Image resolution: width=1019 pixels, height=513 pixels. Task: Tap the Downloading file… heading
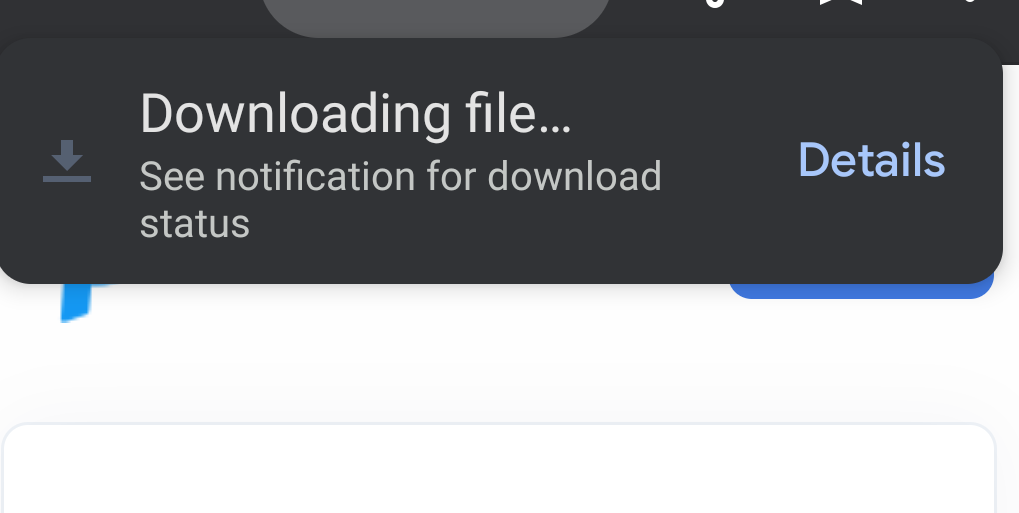pyautogui.click(x=355, y=113)
